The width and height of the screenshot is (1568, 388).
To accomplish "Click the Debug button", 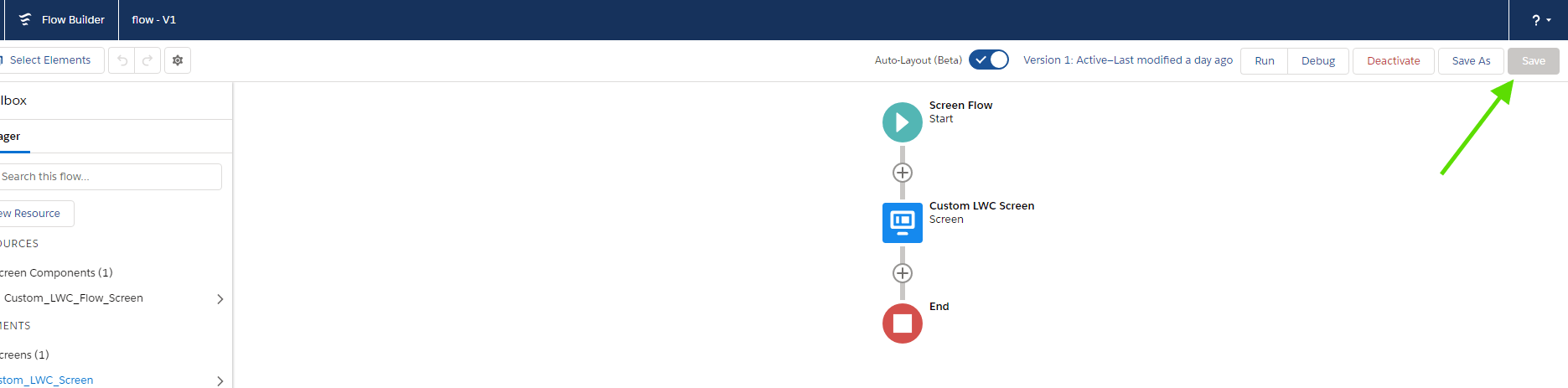I will tap(1317, 61).
